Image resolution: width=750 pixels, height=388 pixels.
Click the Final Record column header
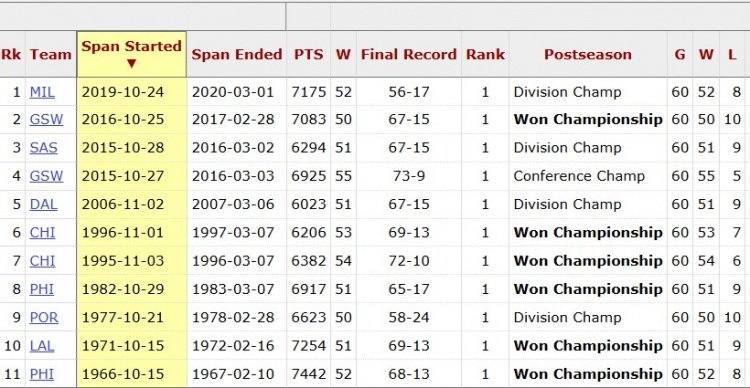pyautogui.click(x=409, y=55)
